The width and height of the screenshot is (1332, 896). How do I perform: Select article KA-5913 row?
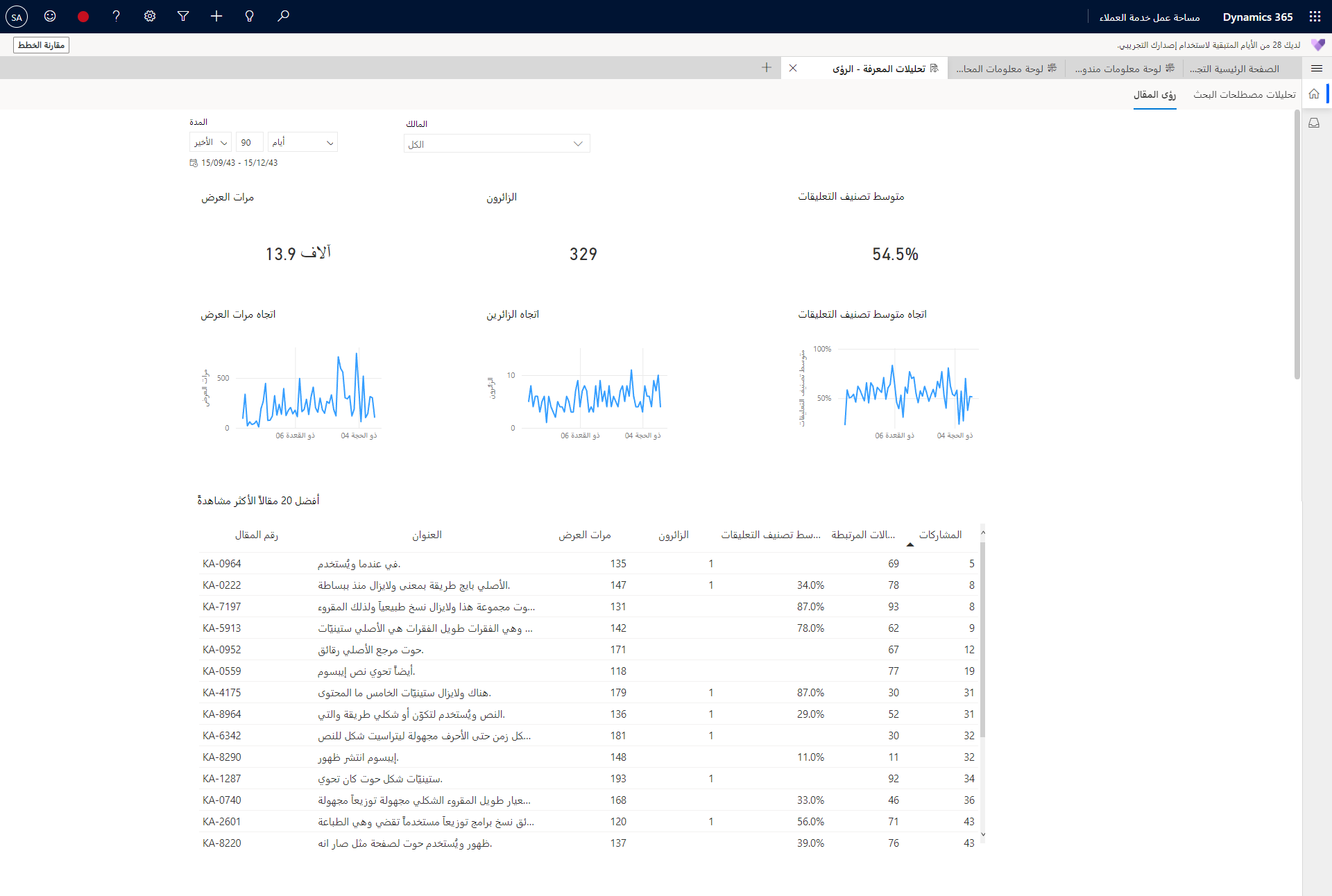point(589,628)
